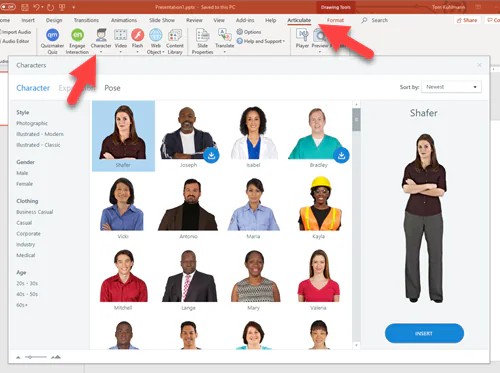Filter by Medical clothing
Screen dimensions: 500x373
coord(26,255)
